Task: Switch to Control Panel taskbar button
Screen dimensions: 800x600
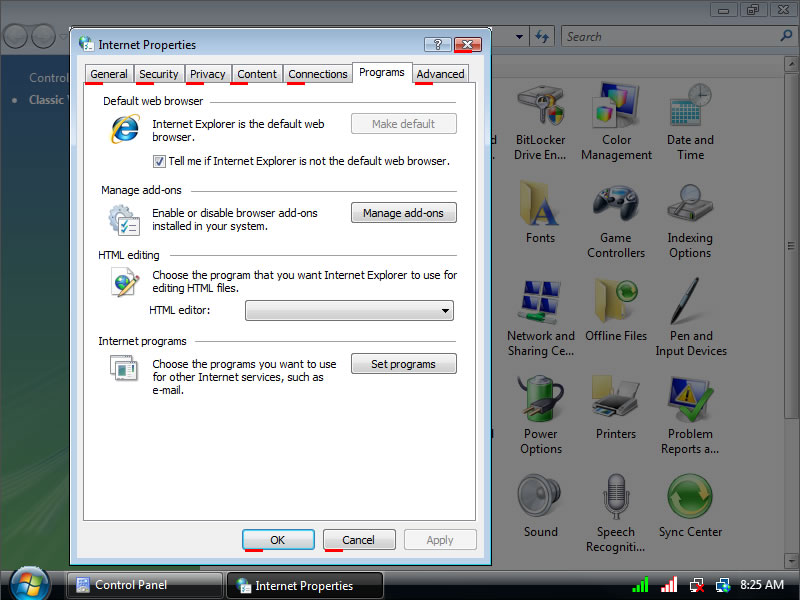Action: (144, 585)
